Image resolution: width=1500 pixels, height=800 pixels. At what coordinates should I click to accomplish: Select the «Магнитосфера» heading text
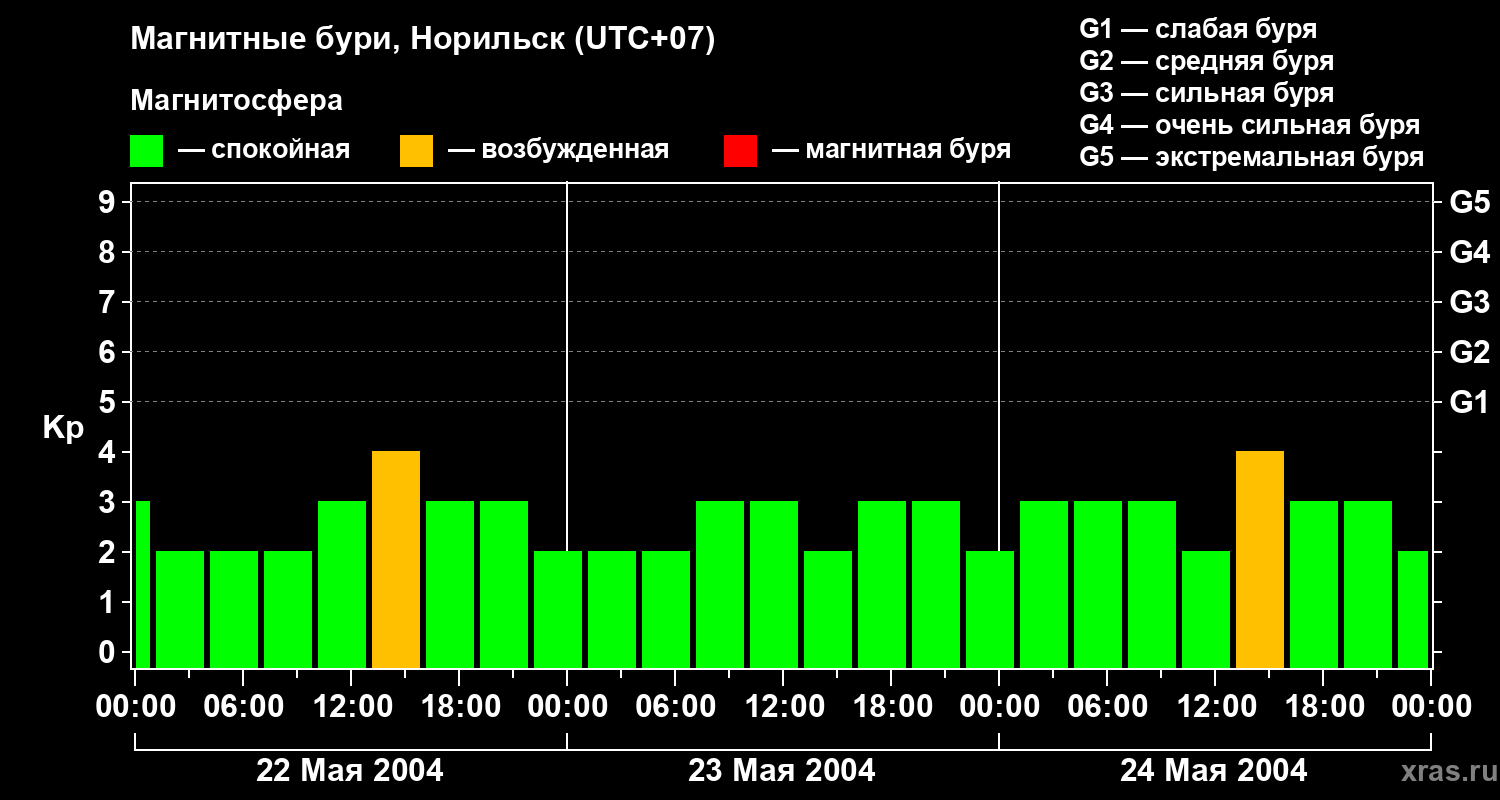point(237,101)
